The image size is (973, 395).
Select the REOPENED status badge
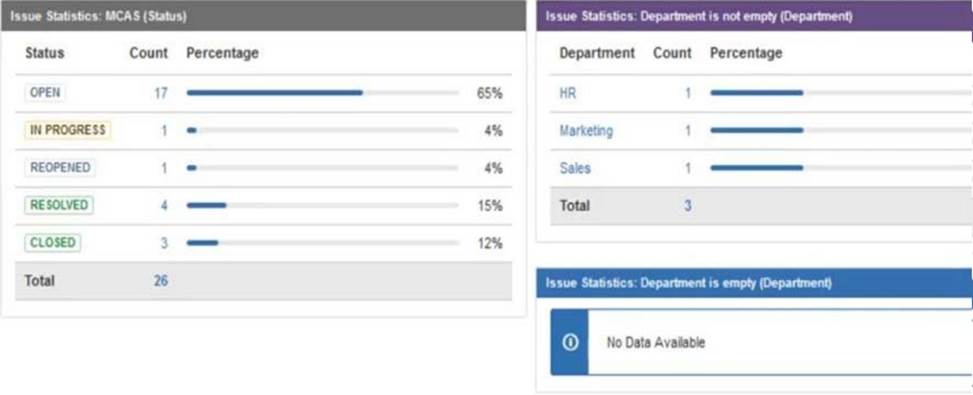[60, 168]
